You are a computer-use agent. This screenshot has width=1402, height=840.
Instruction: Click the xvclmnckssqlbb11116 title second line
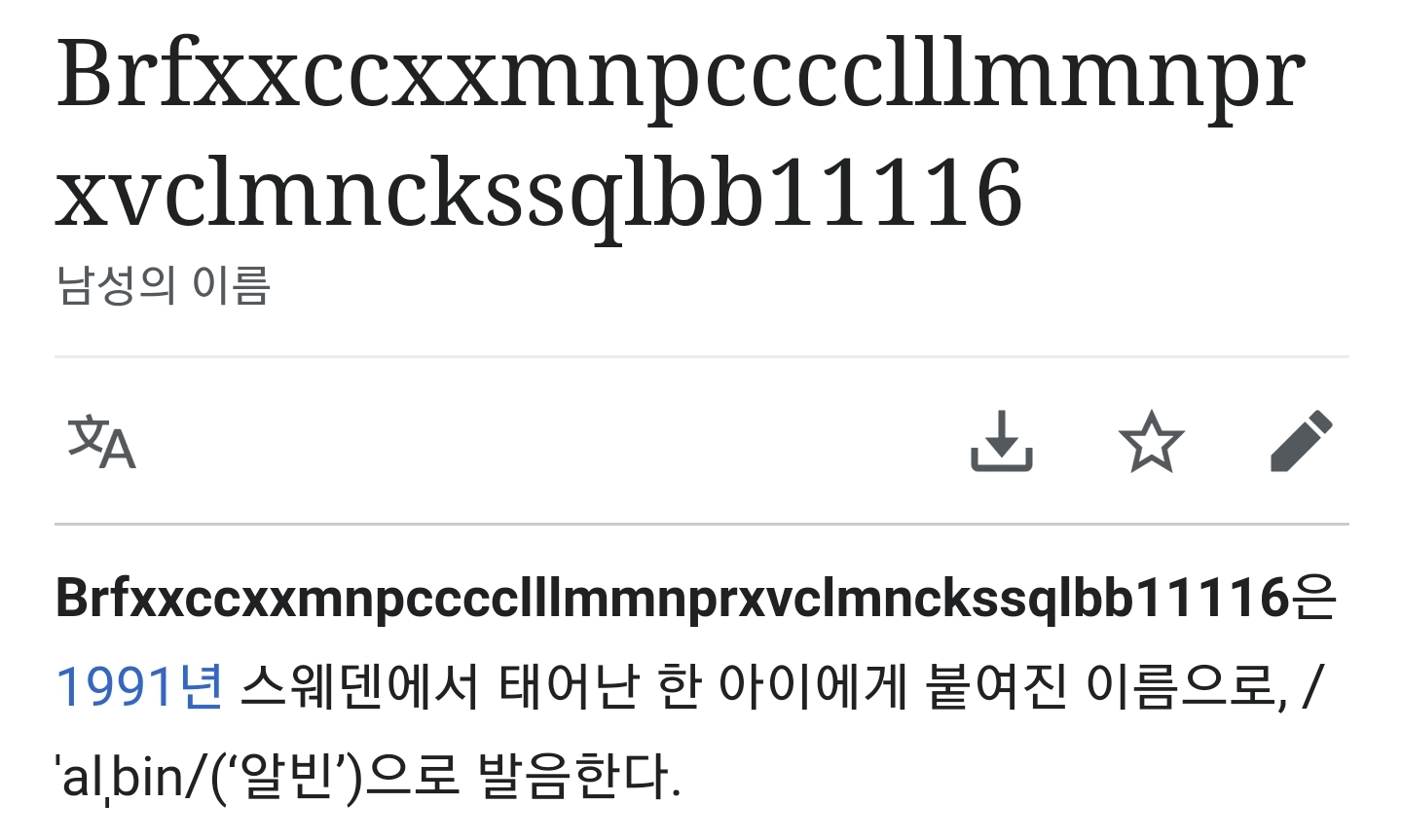tap(538, 192)
